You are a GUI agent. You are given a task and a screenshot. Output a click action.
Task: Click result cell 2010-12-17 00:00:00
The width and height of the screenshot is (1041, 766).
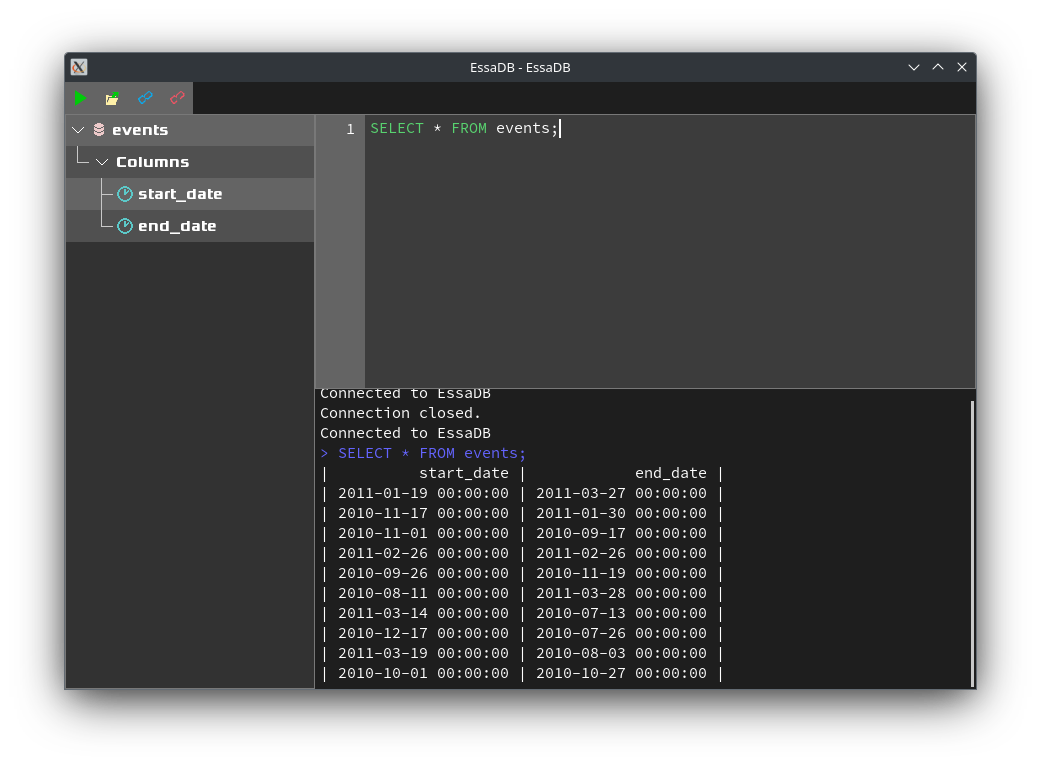pos(424,633)
